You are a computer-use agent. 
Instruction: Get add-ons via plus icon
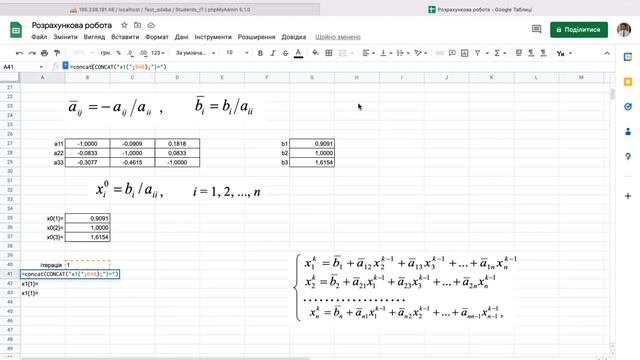(x=628, y=196)
